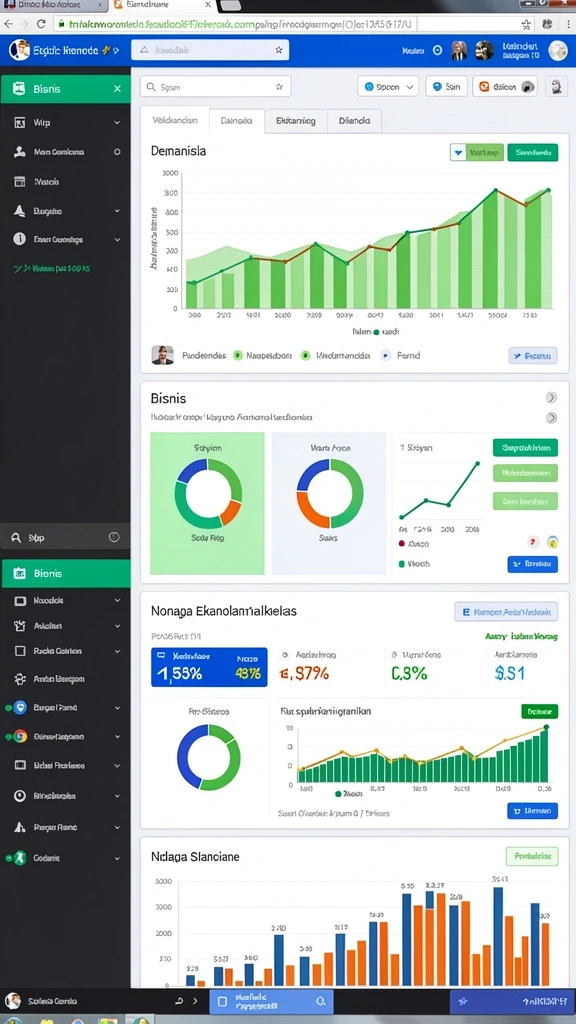This screenshot has height=1024, width=576.
Task: Toggle the Farnd legend series marker
Action: [x=385, y=355]
